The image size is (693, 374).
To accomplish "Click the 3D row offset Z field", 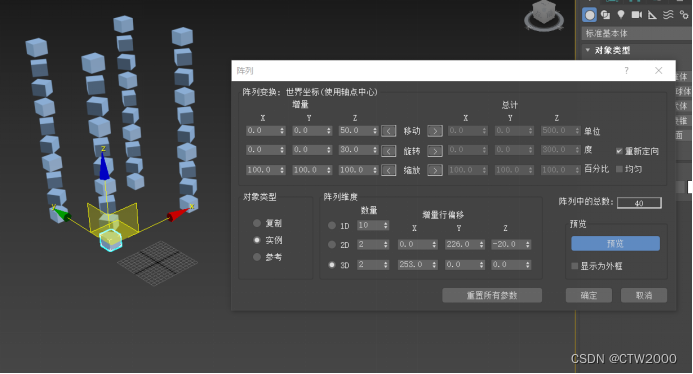I will (x=508, y=265).
